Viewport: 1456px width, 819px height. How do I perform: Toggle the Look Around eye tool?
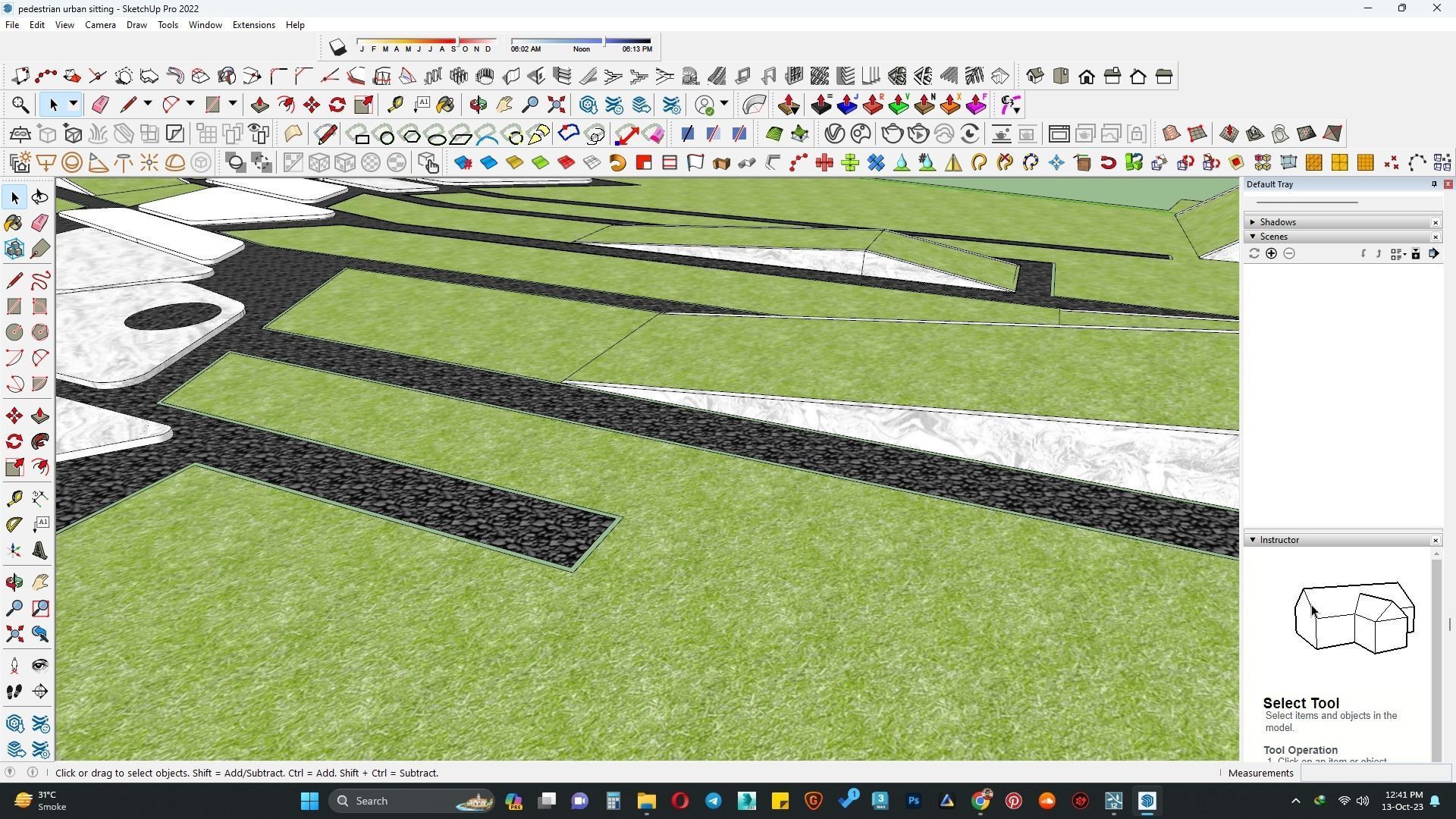[40, 666]
